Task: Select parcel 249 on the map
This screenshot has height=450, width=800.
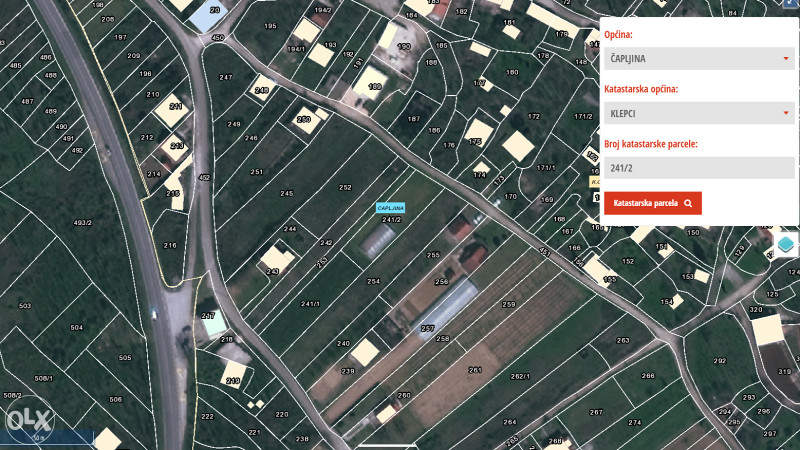Action: coord(234,124)
